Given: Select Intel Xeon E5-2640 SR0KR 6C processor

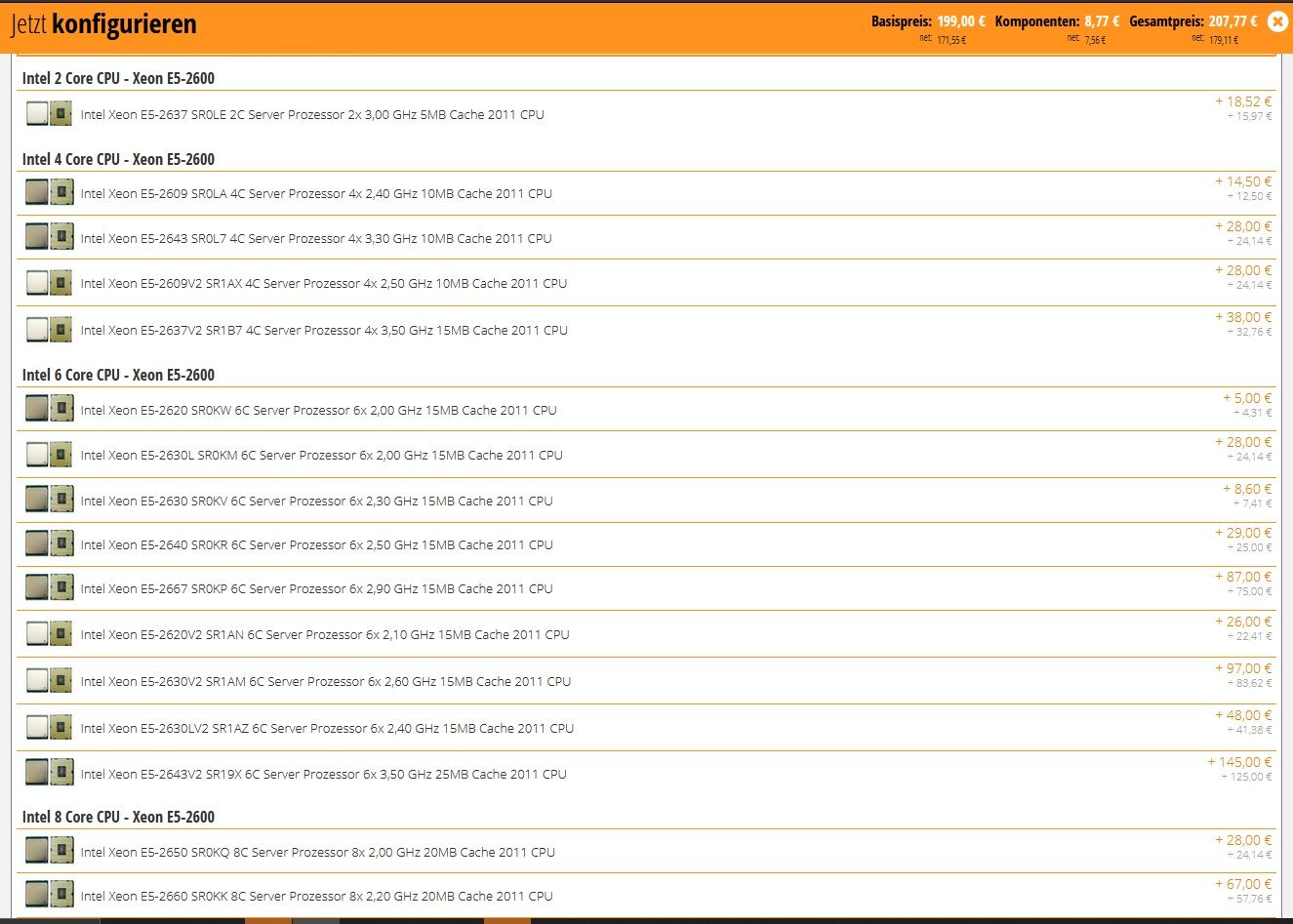Looking at the screenshot, I should pos(317,544).
